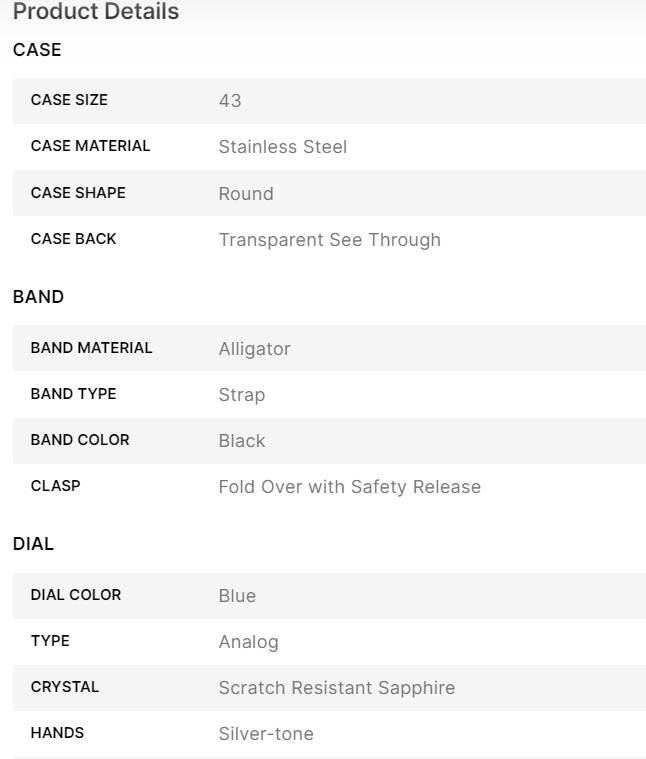The image size is (646, 759).
Task: Select the BAND section header
Action: click(x=38, y=297)
